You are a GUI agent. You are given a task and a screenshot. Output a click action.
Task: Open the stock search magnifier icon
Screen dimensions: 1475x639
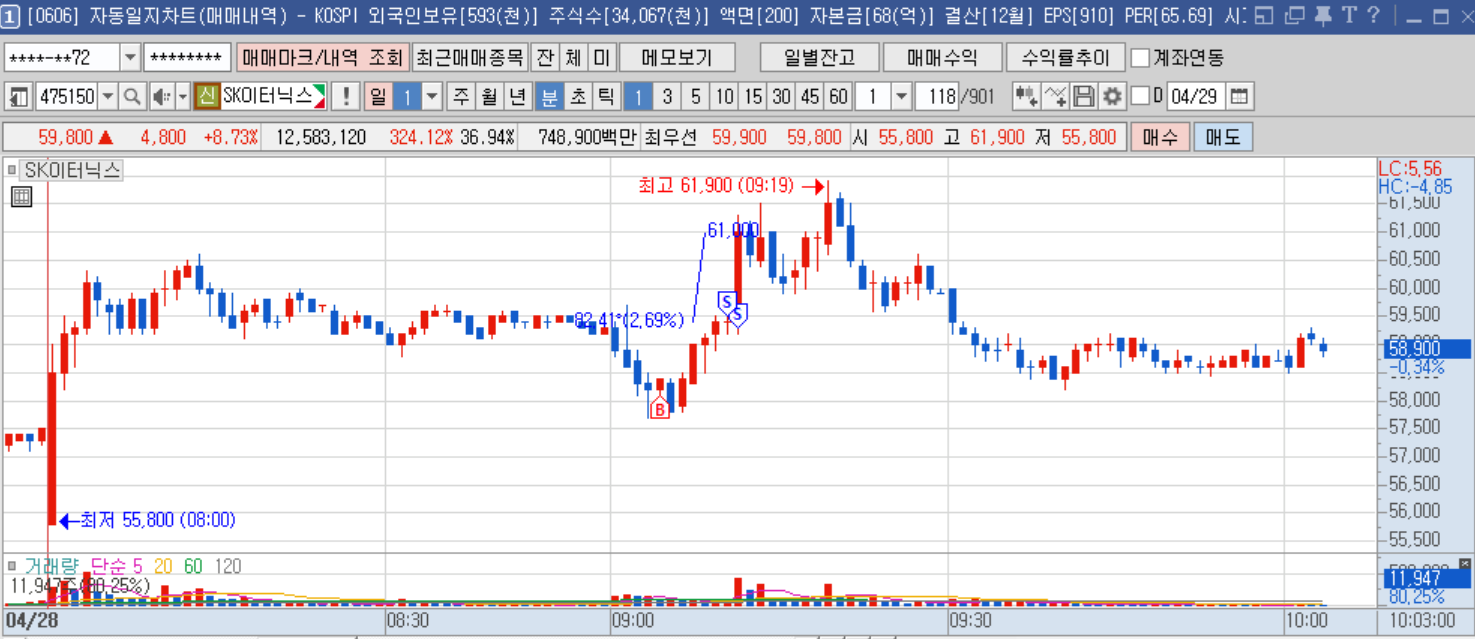pyautogui.click(x=133, y=97)
